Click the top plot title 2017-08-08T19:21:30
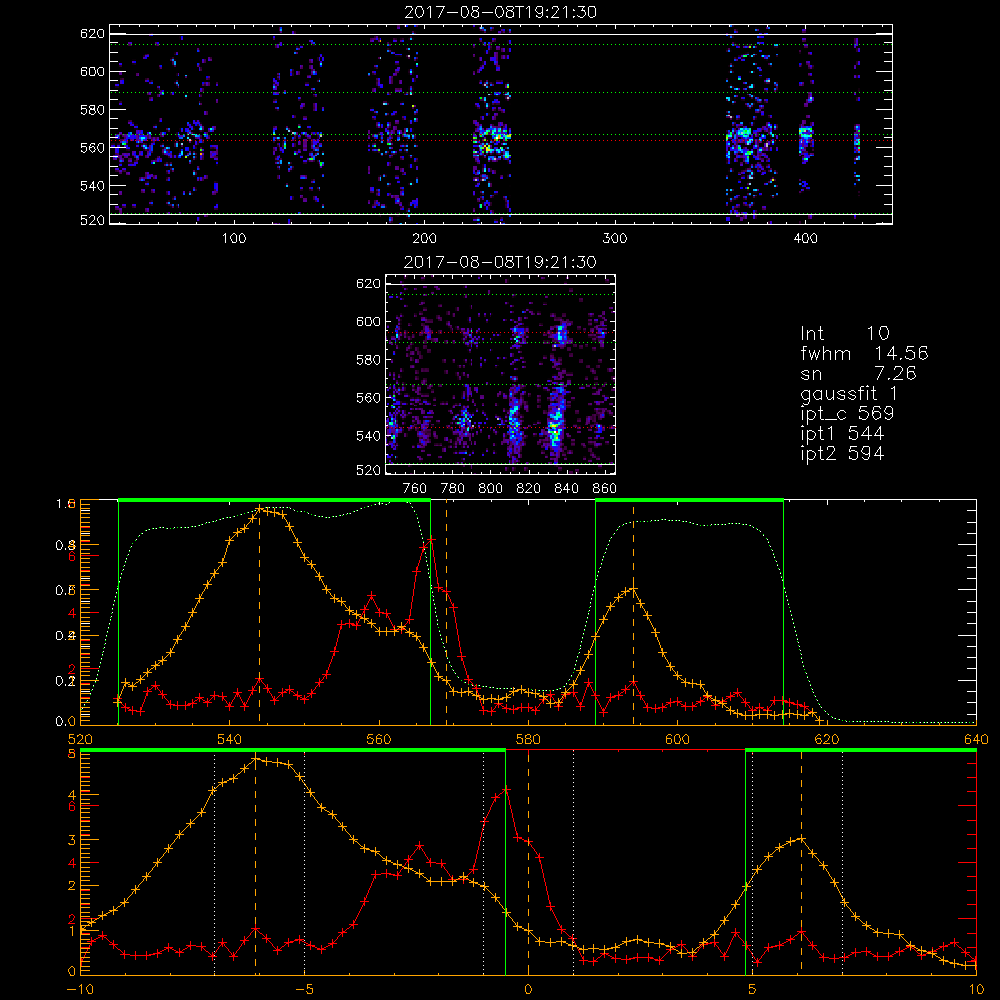The height and width of the screenshot is (1000, 1000). click(x=500, y=12)
